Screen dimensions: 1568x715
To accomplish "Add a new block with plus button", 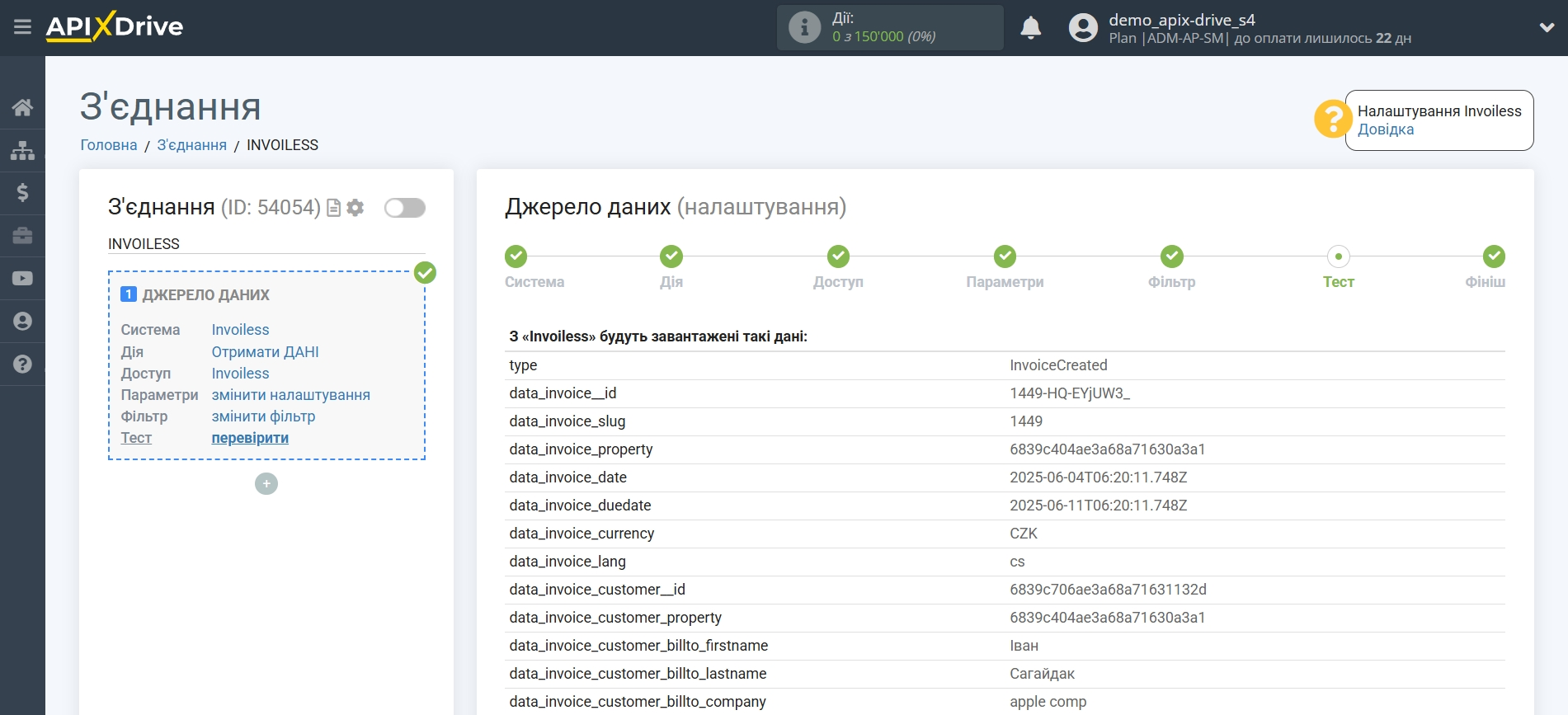I will [x=266, y=484].
